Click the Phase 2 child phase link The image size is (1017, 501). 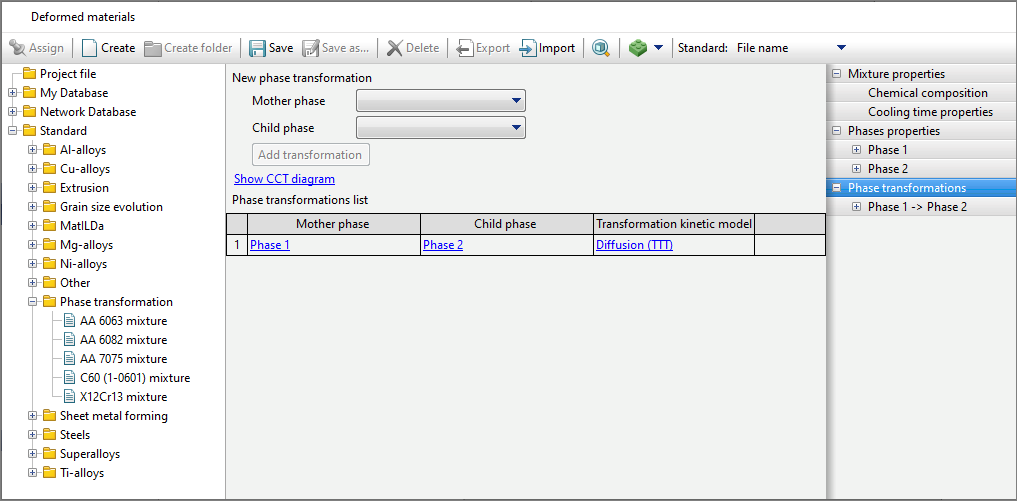pos(443,245)
